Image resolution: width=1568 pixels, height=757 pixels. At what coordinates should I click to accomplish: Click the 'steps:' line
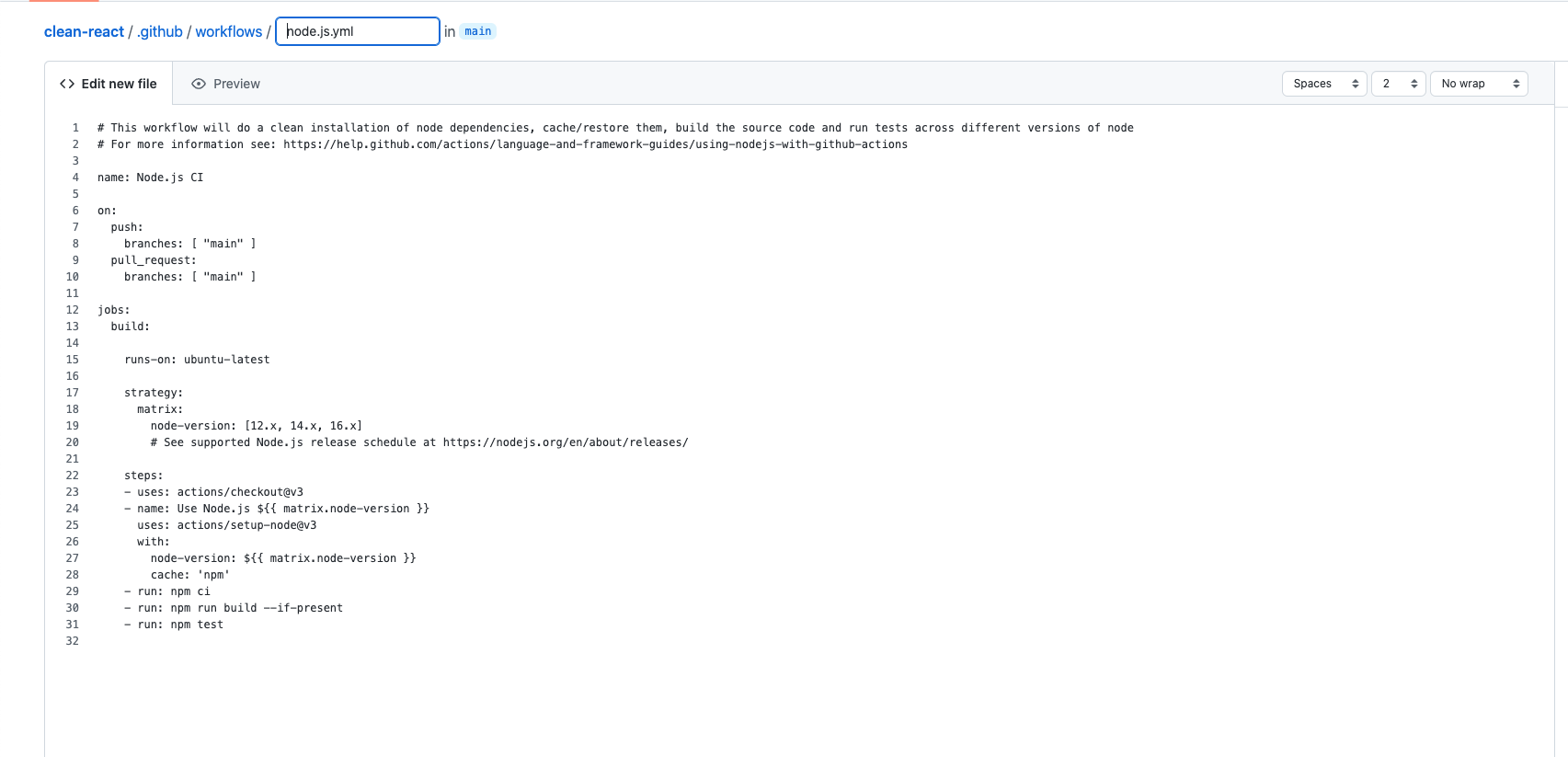click(143, 476)
